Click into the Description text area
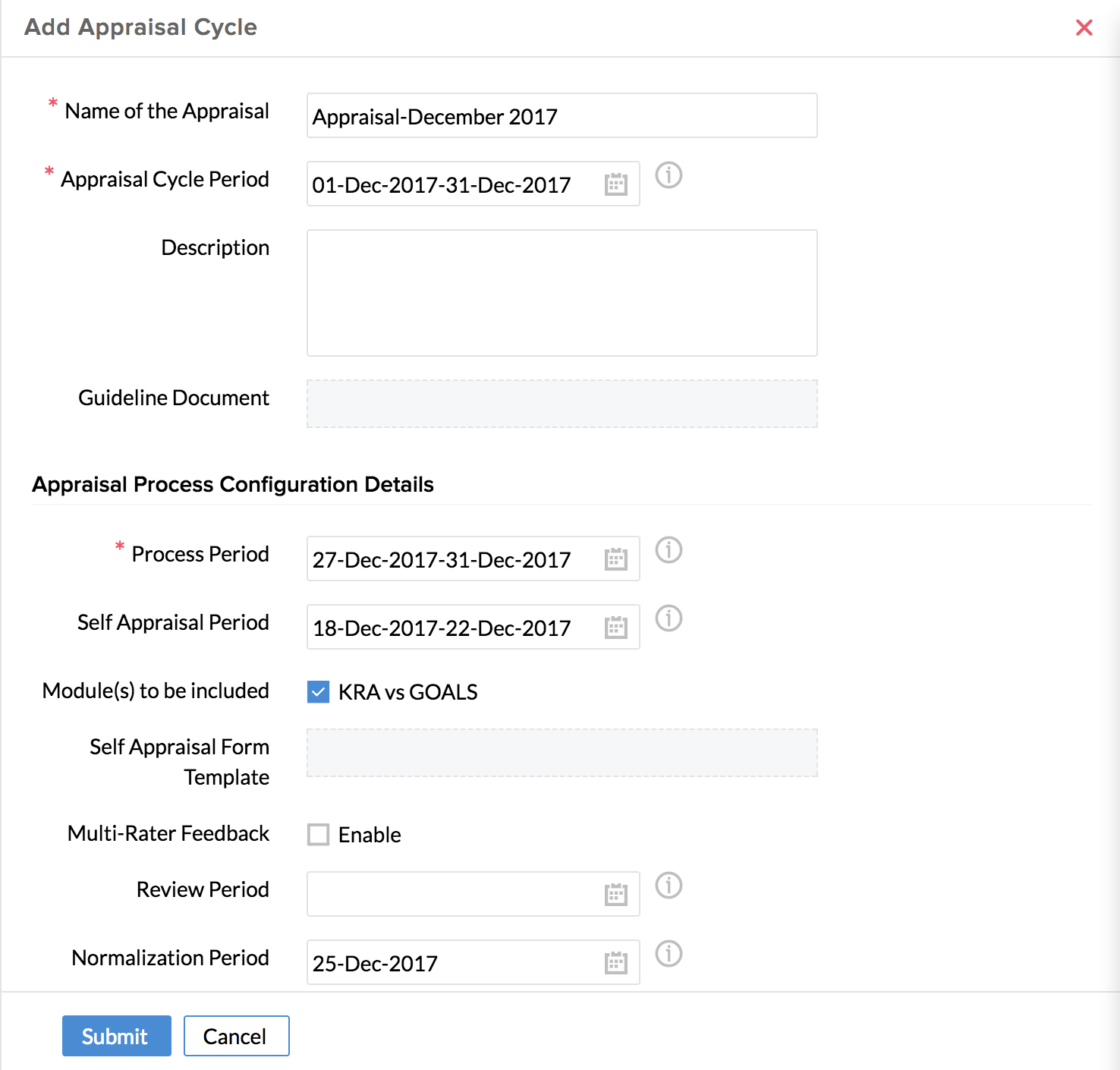 click(562, 293)
